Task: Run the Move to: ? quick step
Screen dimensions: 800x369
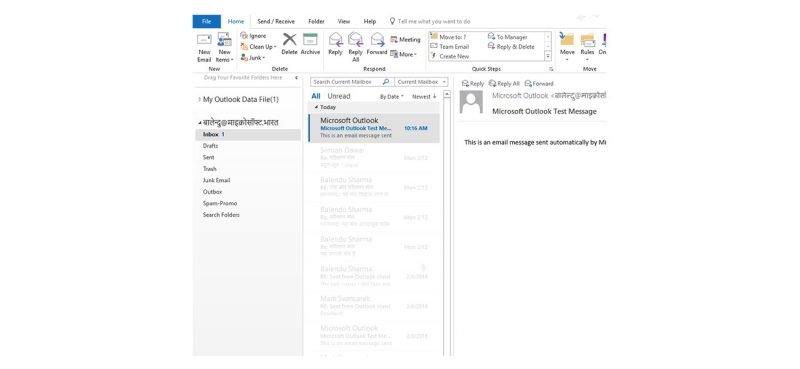Action: 448,37
